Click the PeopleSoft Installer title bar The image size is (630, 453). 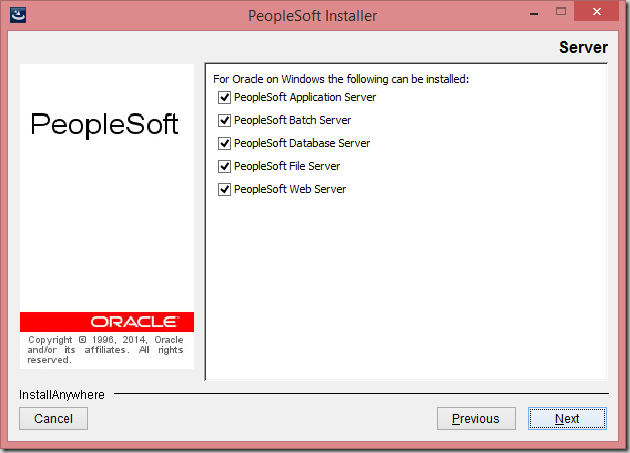pyautogui.click(x=313, y=16)
